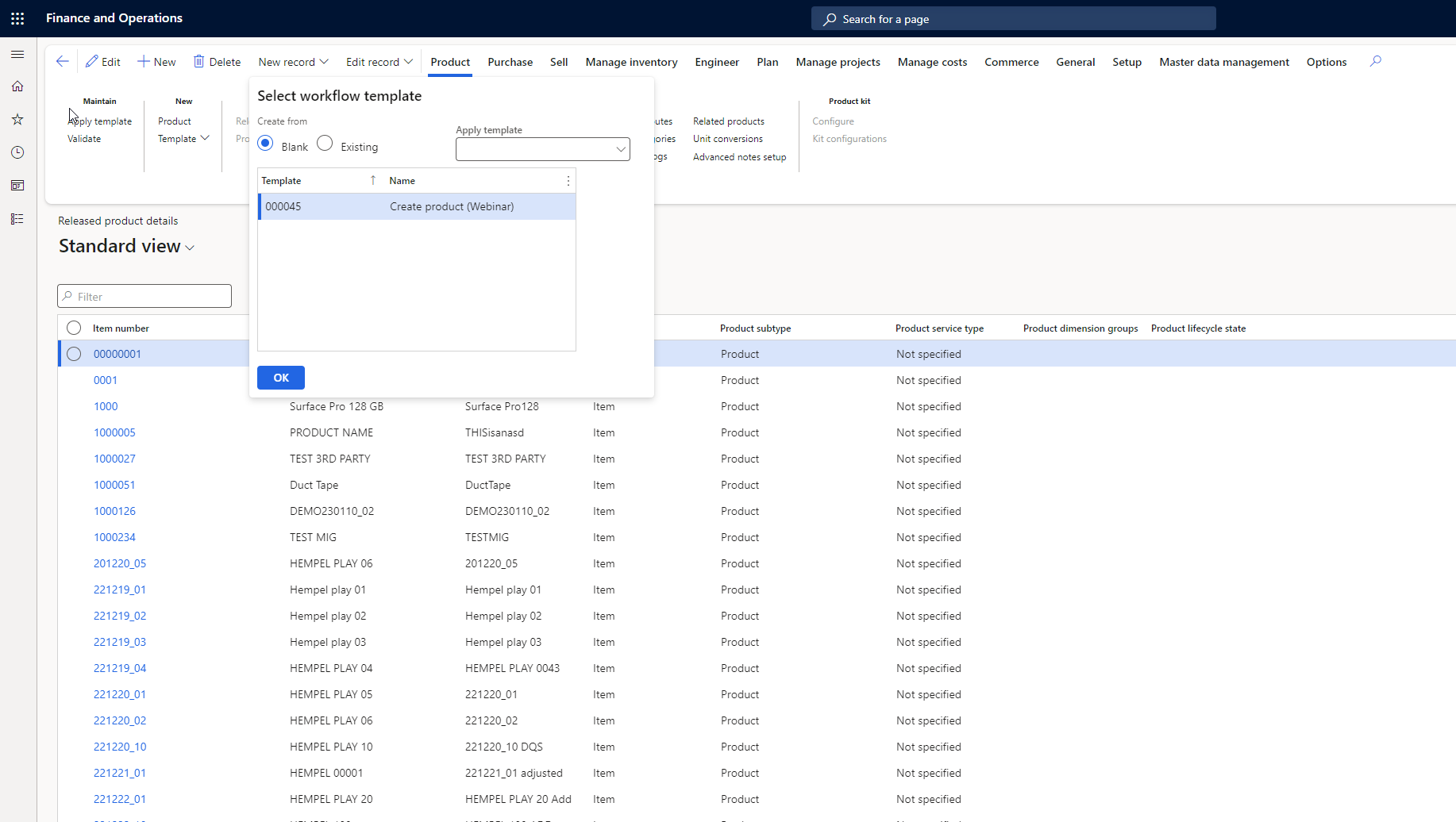Select the Blank radio option
This screenshot has width=1456, height=822.
pyautogui.click(x=266, y=143)
